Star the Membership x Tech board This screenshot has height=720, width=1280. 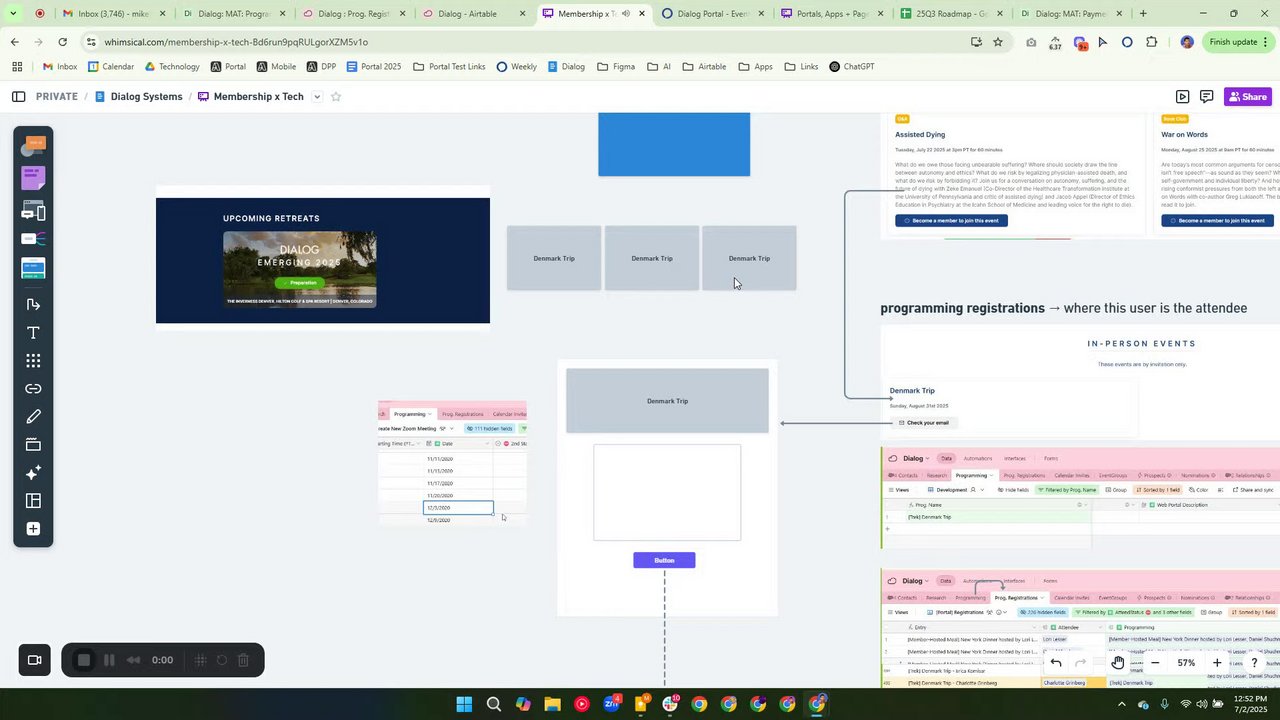(x=336, y=97)
